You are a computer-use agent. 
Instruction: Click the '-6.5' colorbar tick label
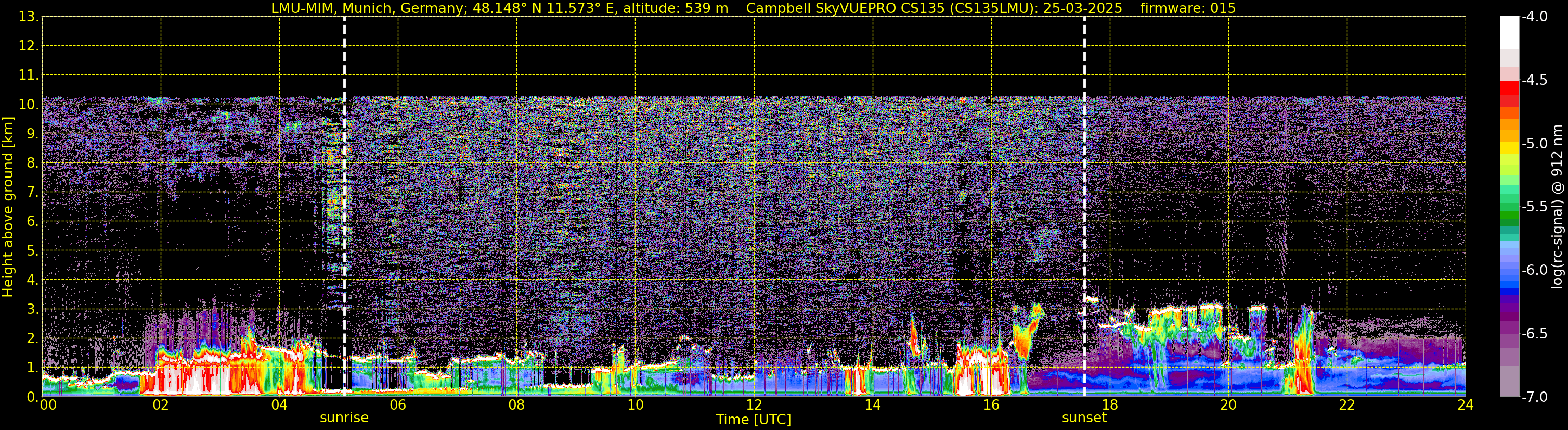1534,334
